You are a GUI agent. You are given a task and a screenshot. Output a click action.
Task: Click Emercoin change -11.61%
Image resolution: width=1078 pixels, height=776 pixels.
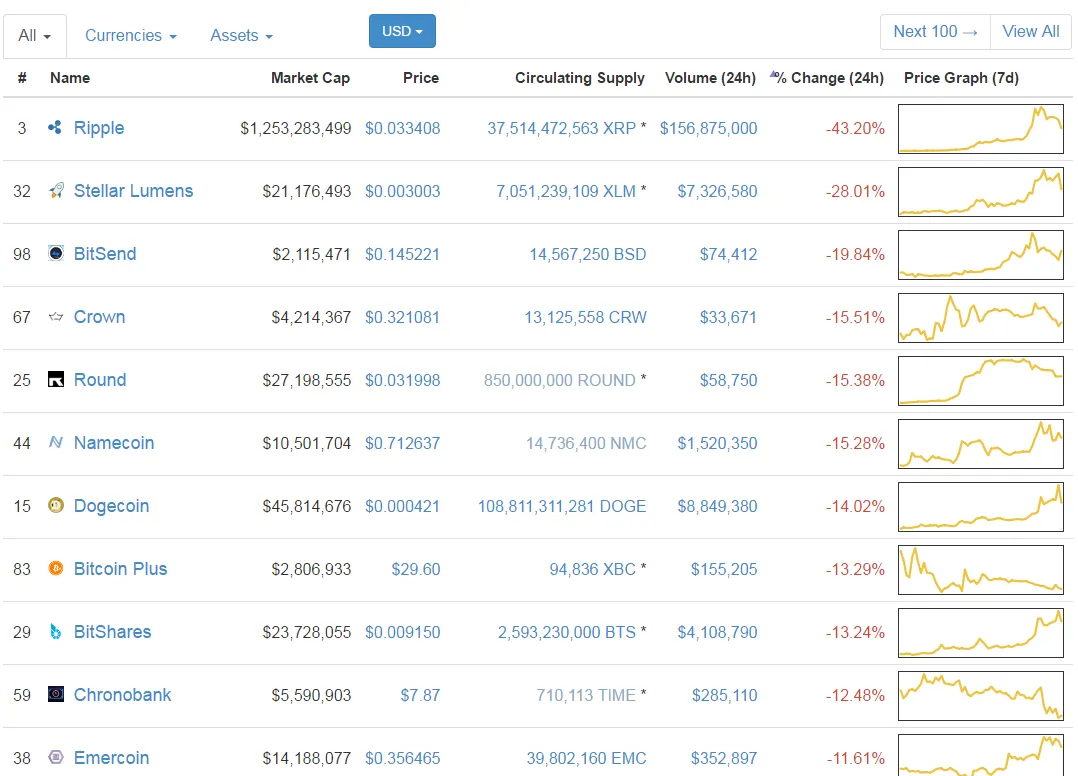[x=855, y=758]
